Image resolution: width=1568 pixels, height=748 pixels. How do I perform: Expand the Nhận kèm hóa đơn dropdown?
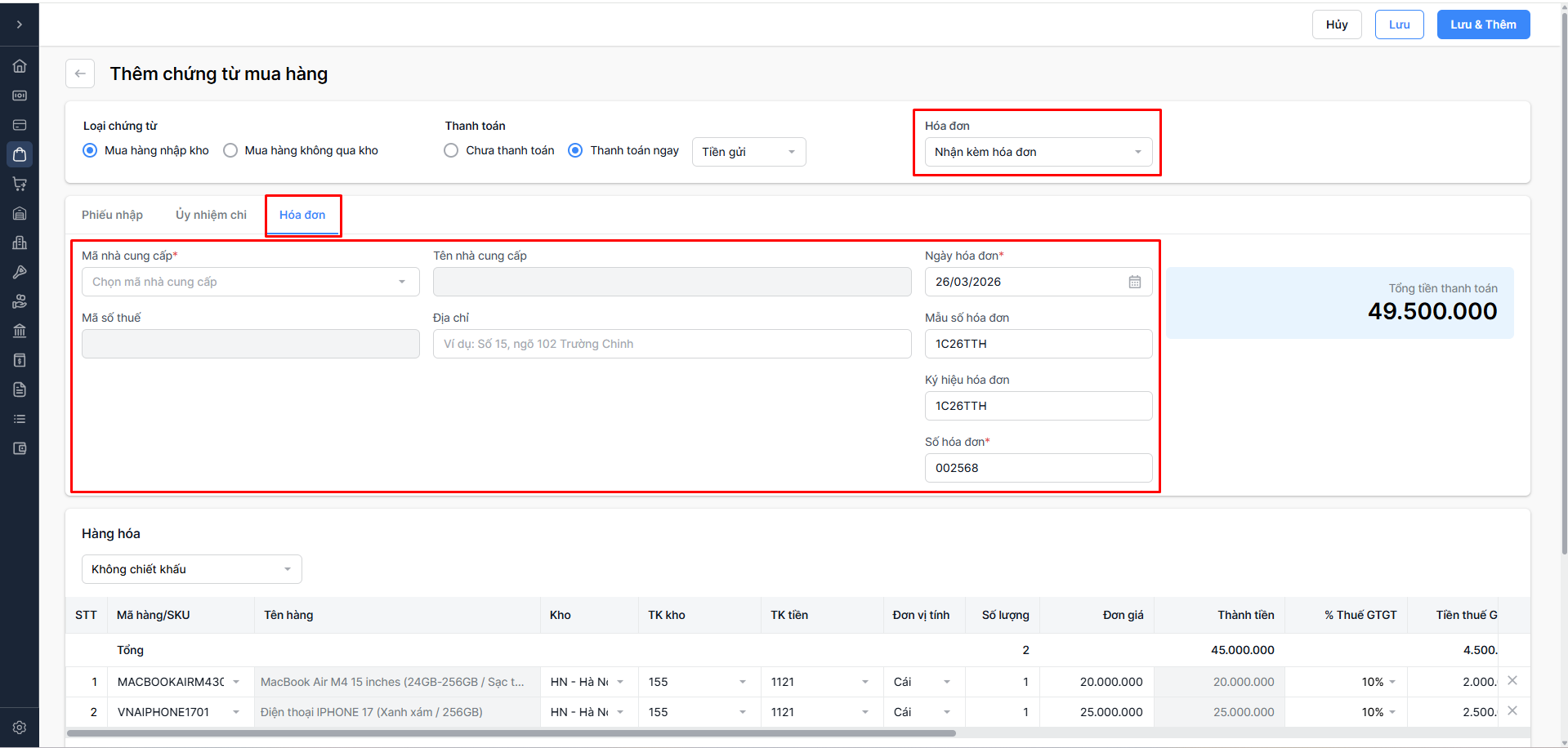click(x=1038, y=152)
